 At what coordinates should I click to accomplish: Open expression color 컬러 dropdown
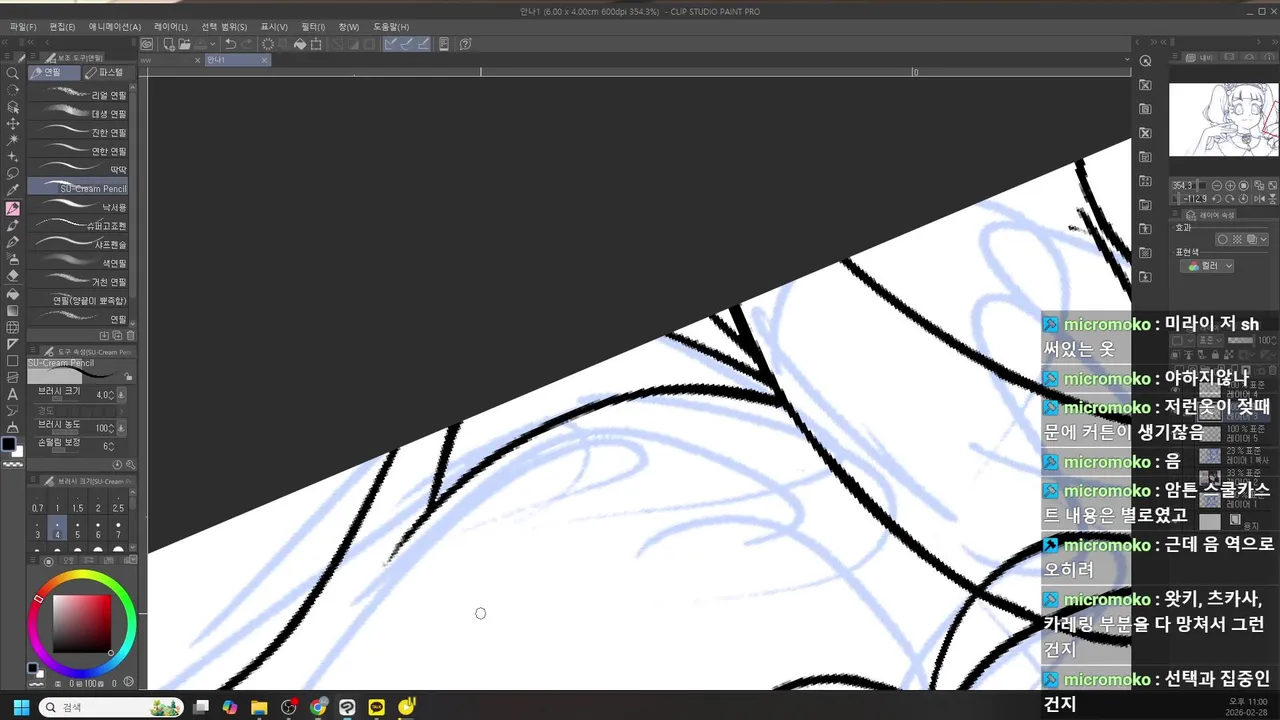point(1207,266)
